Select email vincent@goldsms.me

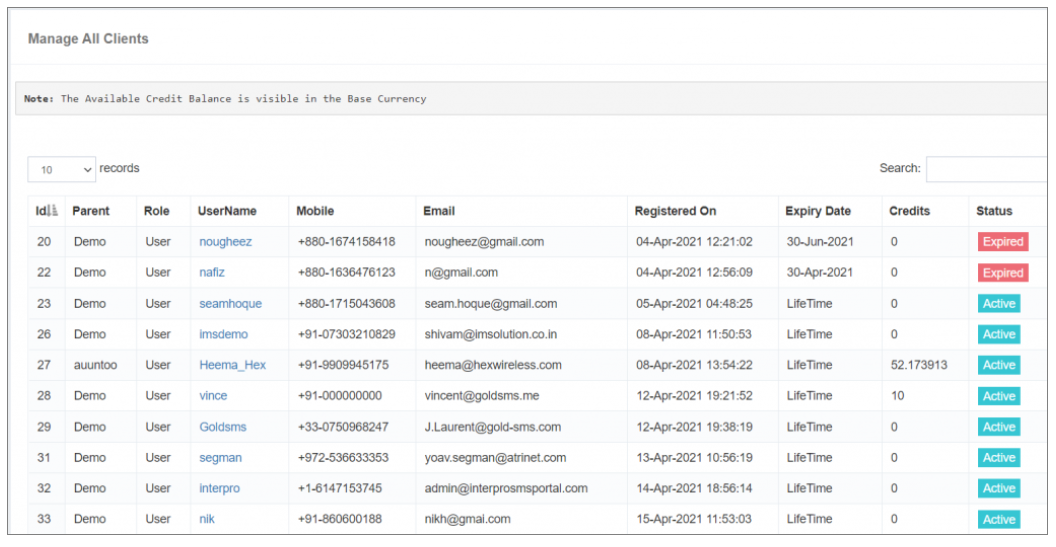482,396
